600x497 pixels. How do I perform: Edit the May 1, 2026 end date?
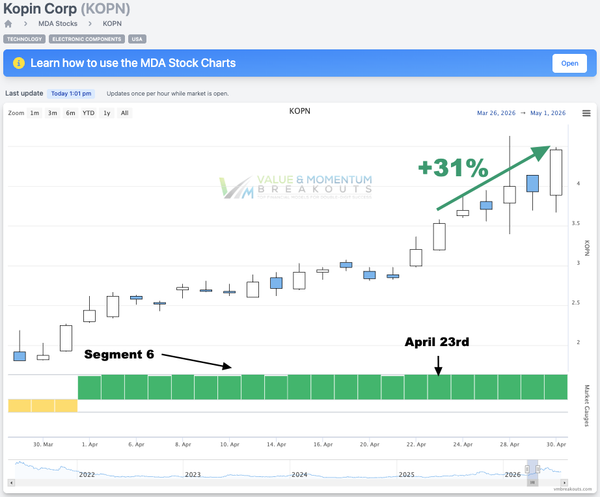coord(548,113)
